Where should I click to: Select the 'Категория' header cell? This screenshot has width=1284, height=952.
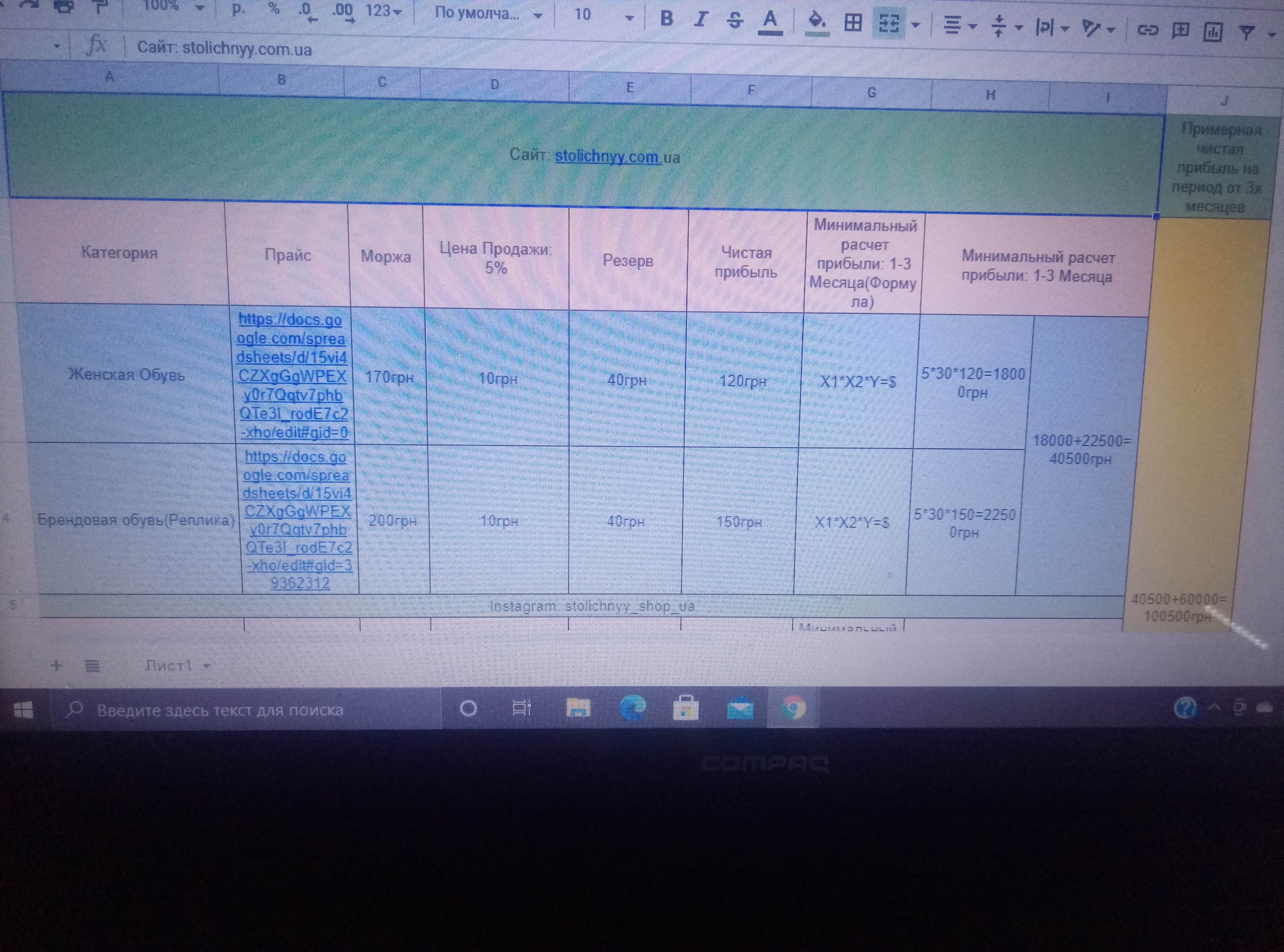[x=119, y=252]
